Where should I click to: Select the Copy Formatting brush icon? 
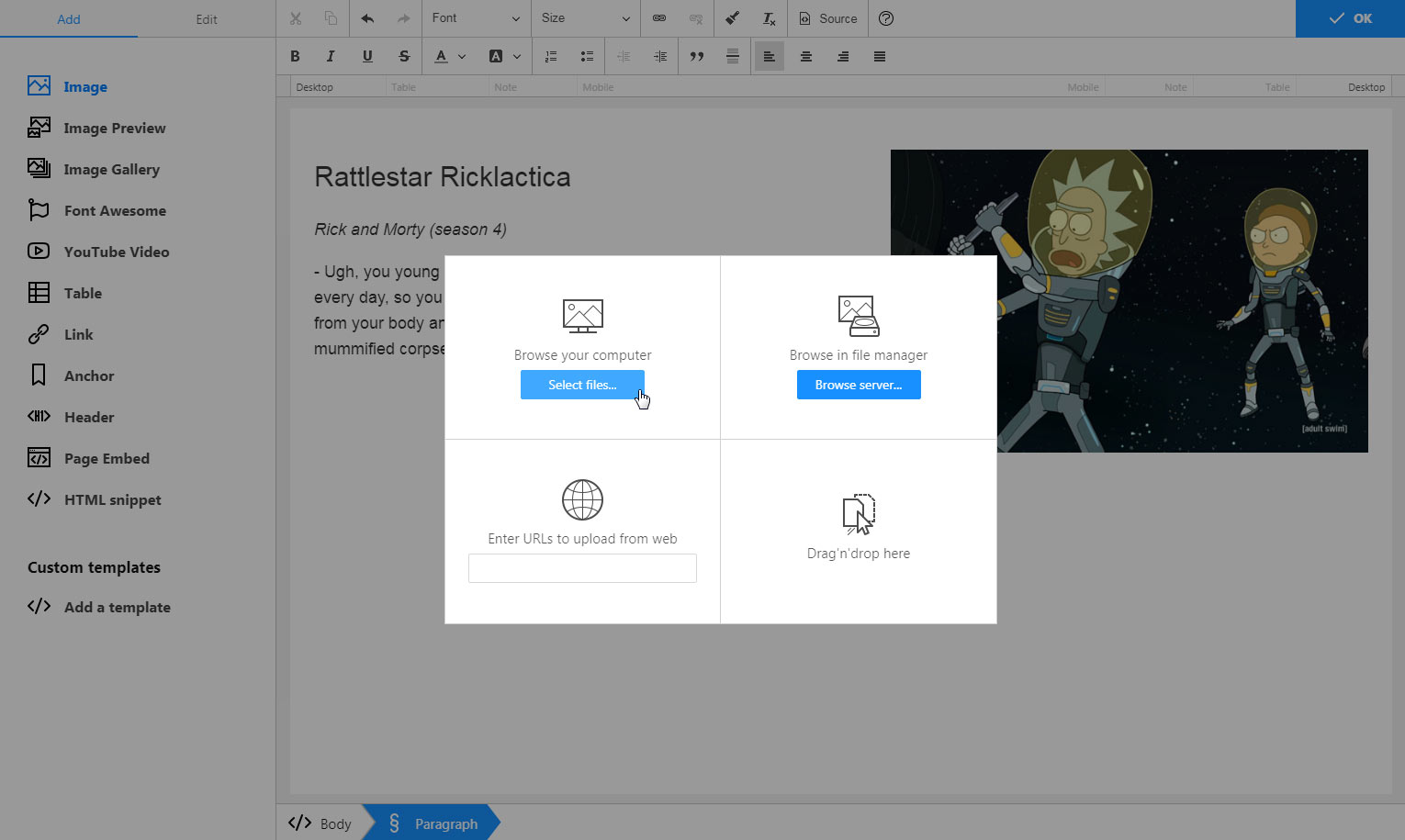(732, 18)
